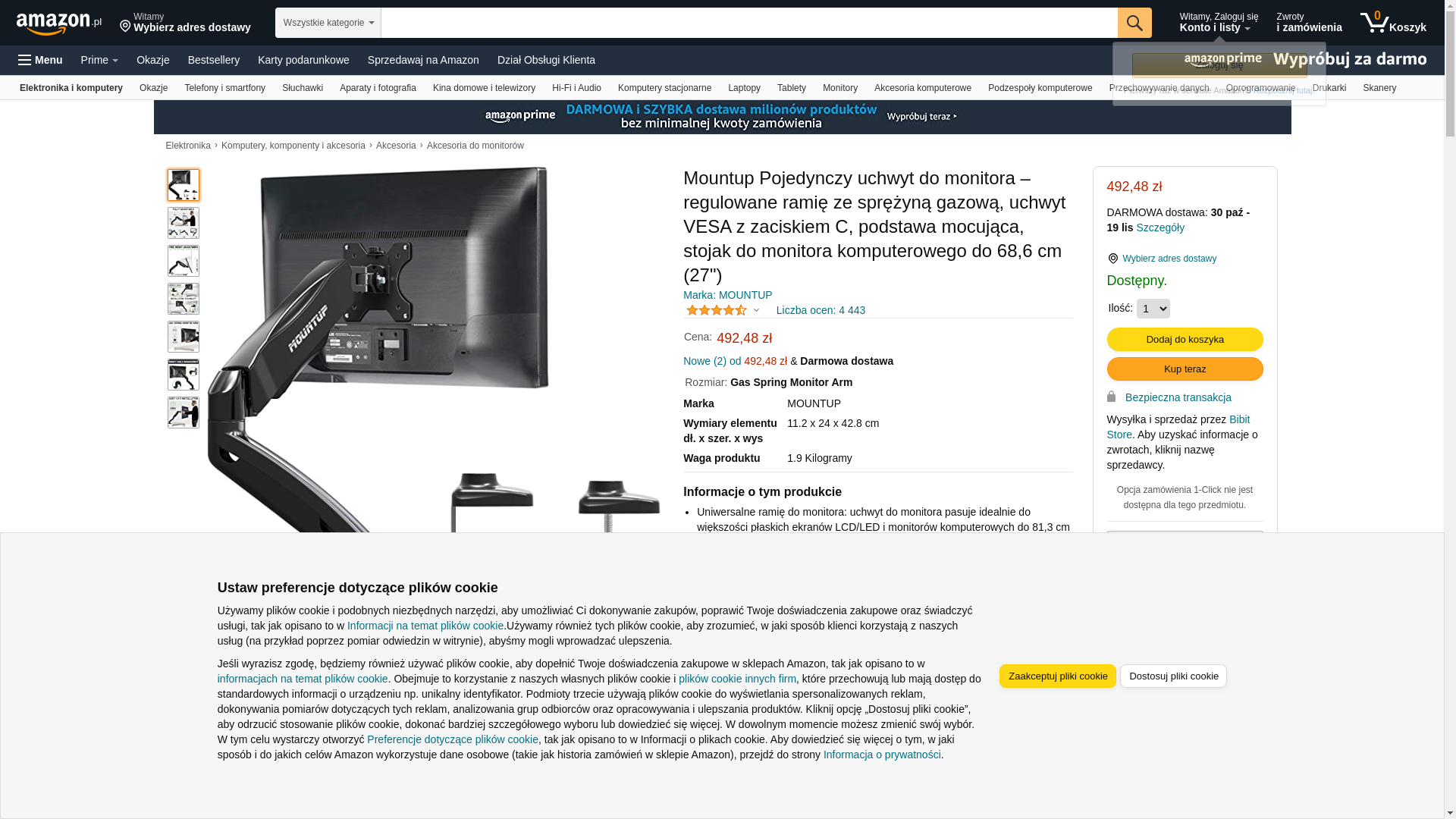Accept cookies with Zaakceptuj pliki cookie
This screenshot has width=1456, height=819.
tap(1057, 676)
